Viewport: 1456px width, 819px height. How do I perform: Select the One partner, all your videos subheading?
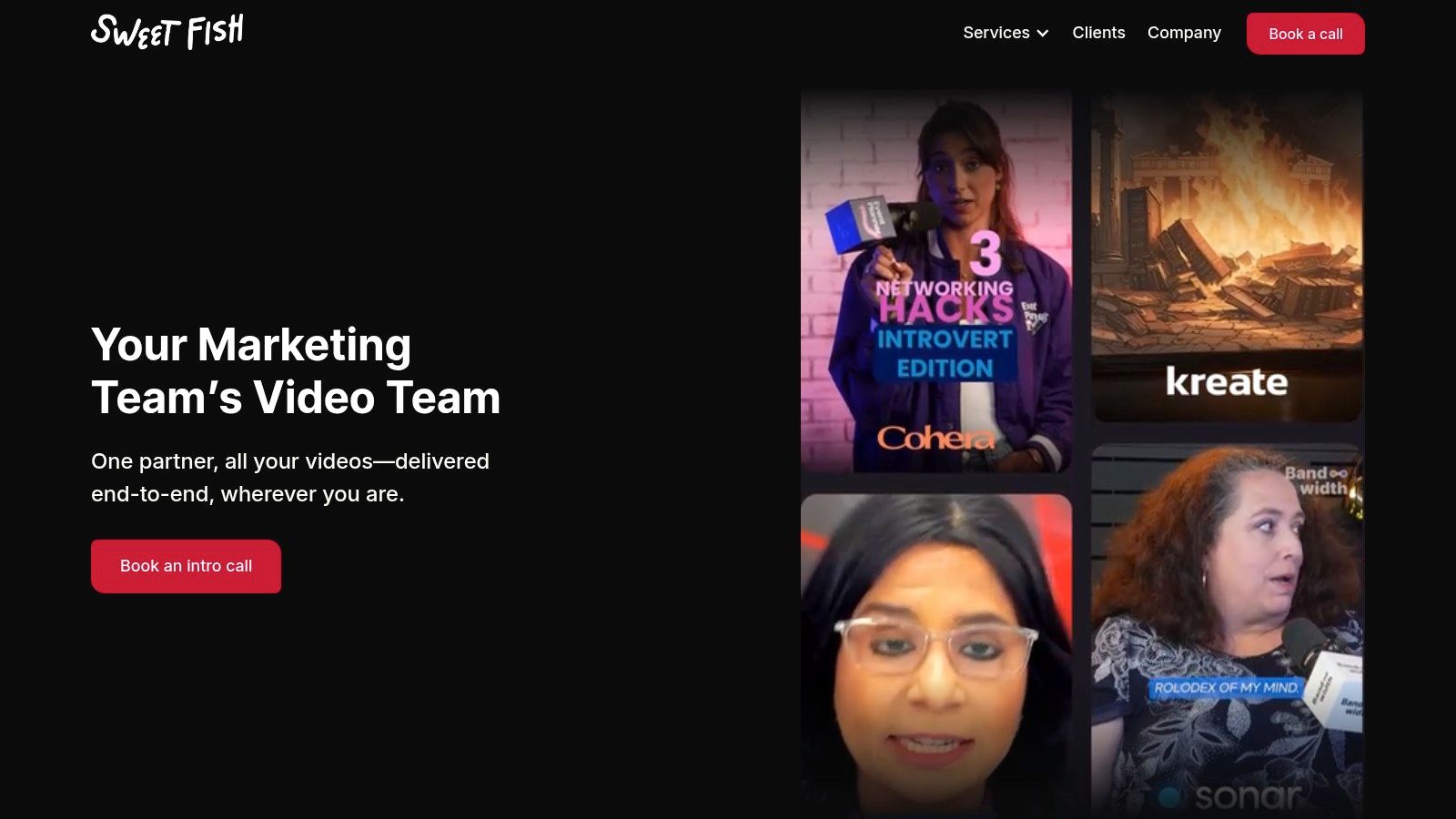coord(290,478)
